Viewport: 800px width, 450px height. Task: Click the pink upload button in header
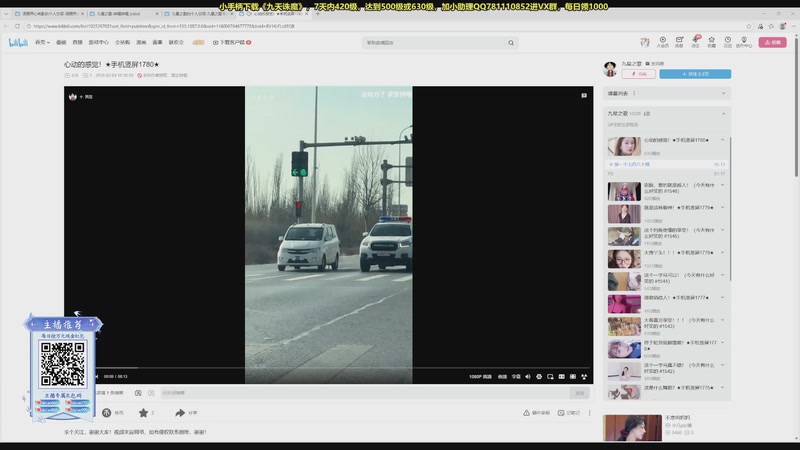pos(772,42)
